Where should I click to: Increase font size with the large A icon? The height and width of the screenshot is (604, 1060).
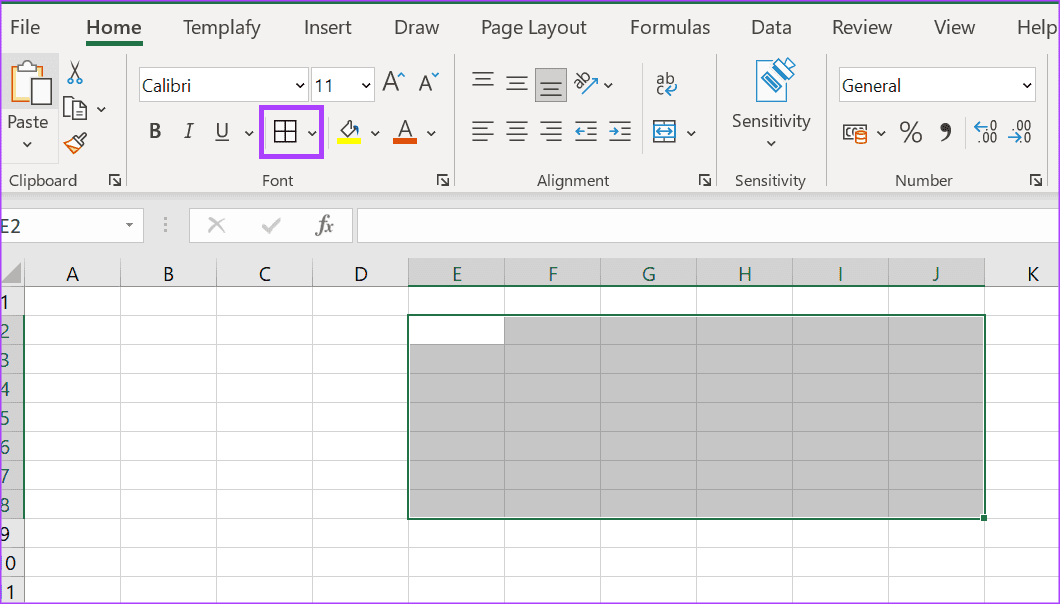pos(393,83)
